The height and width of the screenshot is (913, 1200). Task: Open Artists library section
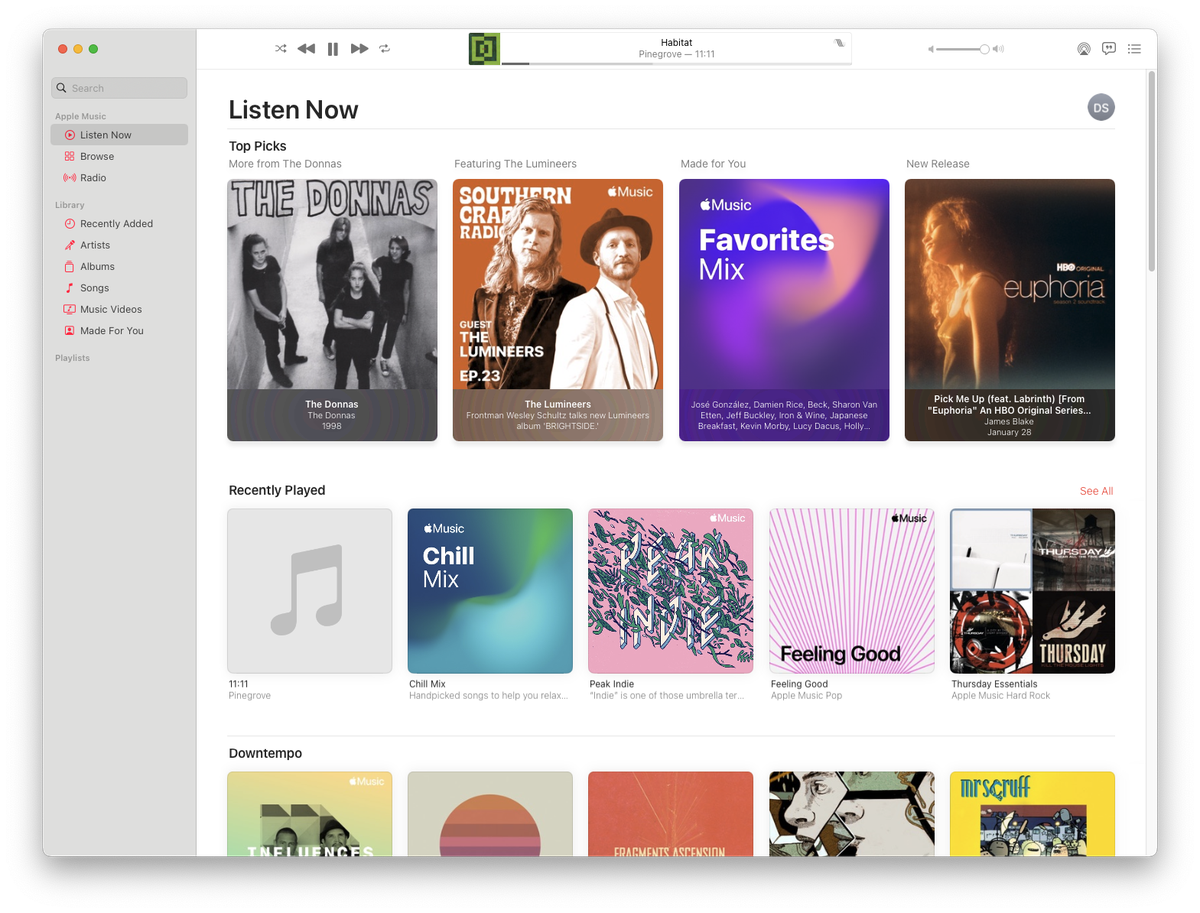(119, 245)
